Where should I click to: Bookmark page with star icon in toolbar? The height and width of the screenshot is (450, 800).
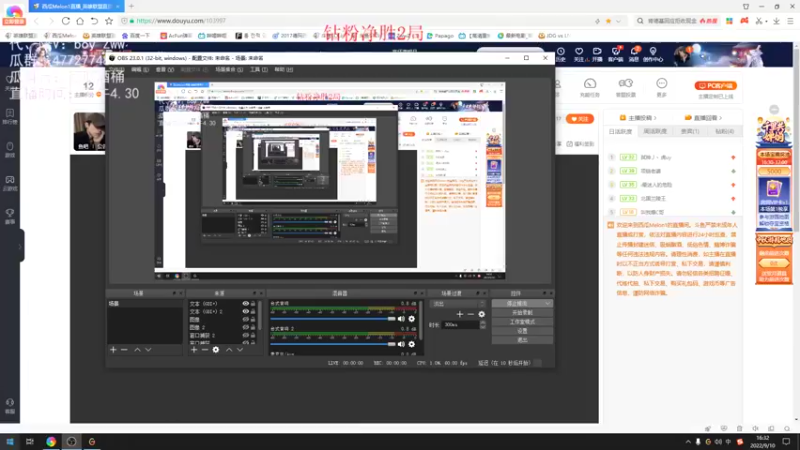tap(109, 21)
